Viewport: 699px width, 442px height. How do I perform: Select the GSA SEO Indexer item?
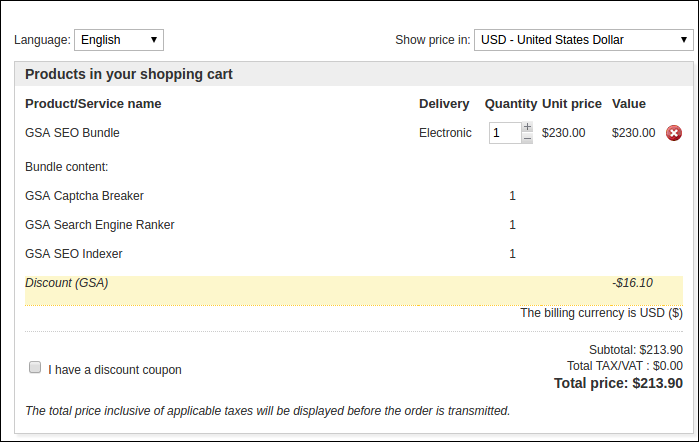coord(74,254)
